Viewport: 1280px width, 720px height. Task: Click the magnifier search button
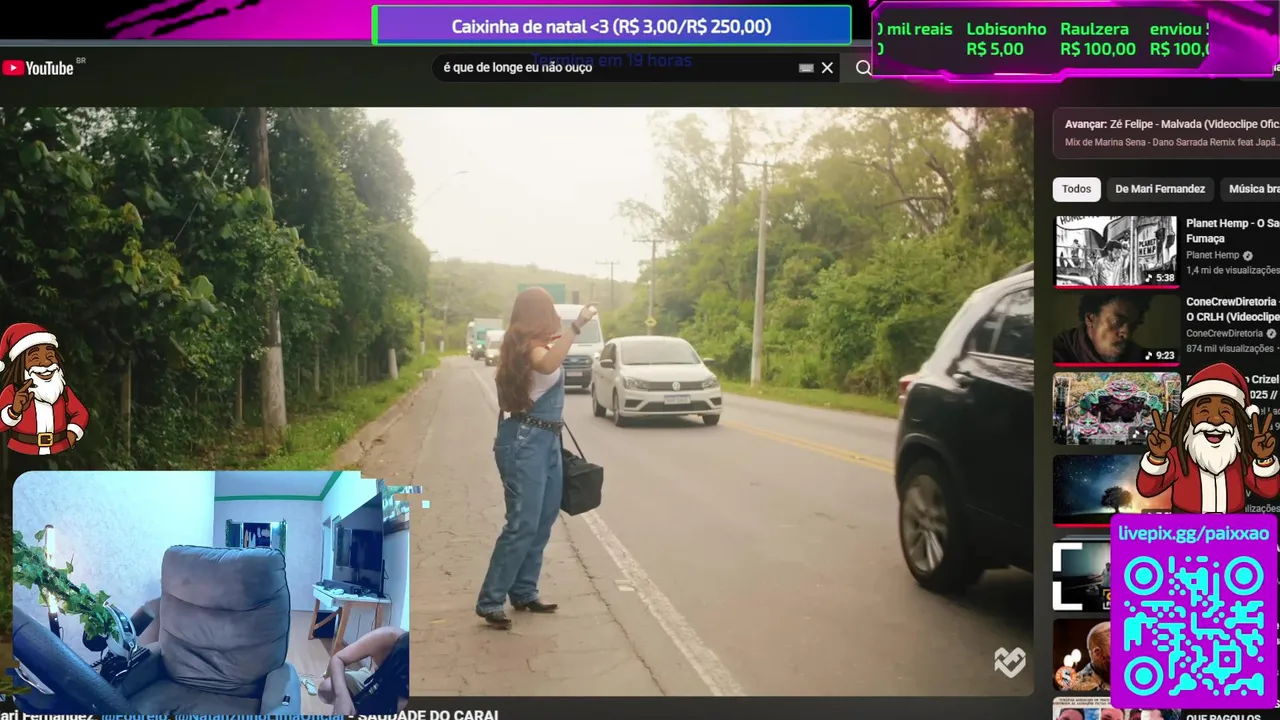coord(863,68)
